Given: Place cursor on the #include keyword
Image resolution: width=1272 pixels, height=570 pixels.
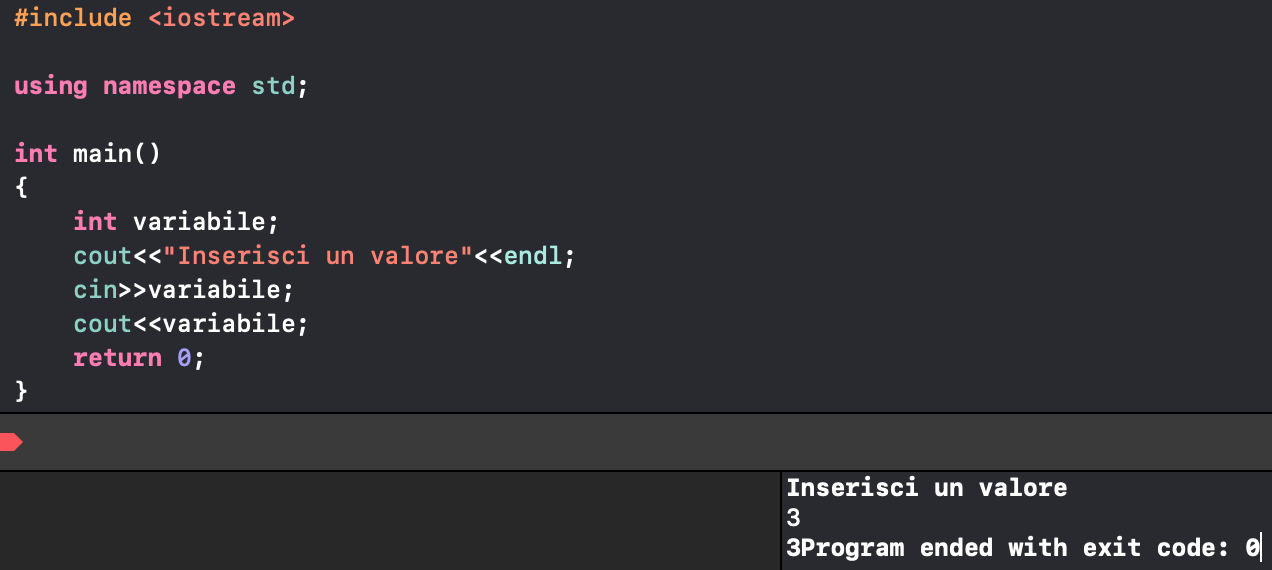Looking at the screenshot, I should pos(73,18).
